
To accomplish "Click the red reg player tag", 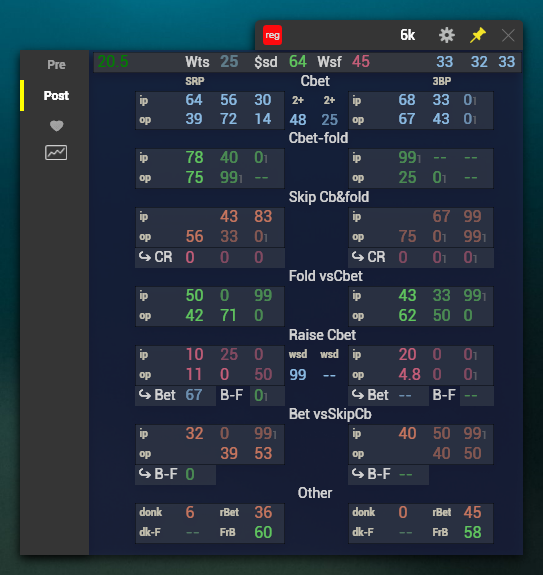I will (x=272, y=35).
